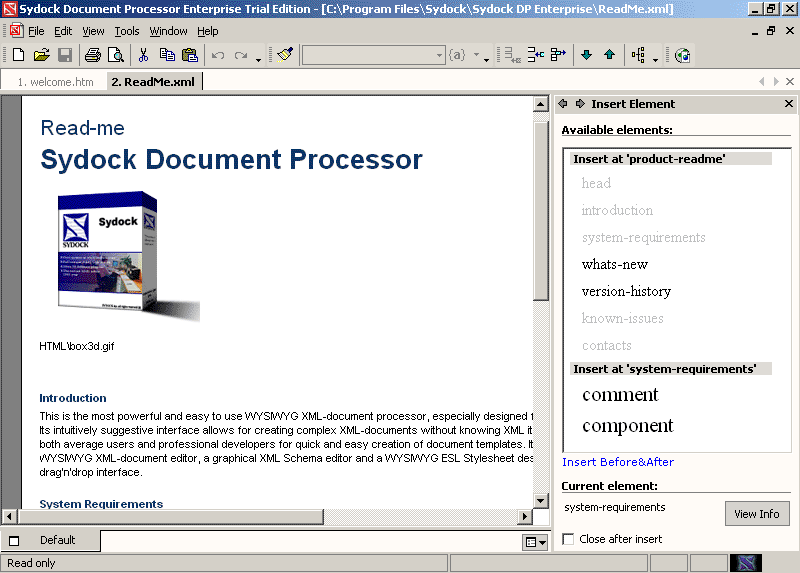Screen dimensions: 800x573
Task: Insert version-history element
Action: click(626, 291)
